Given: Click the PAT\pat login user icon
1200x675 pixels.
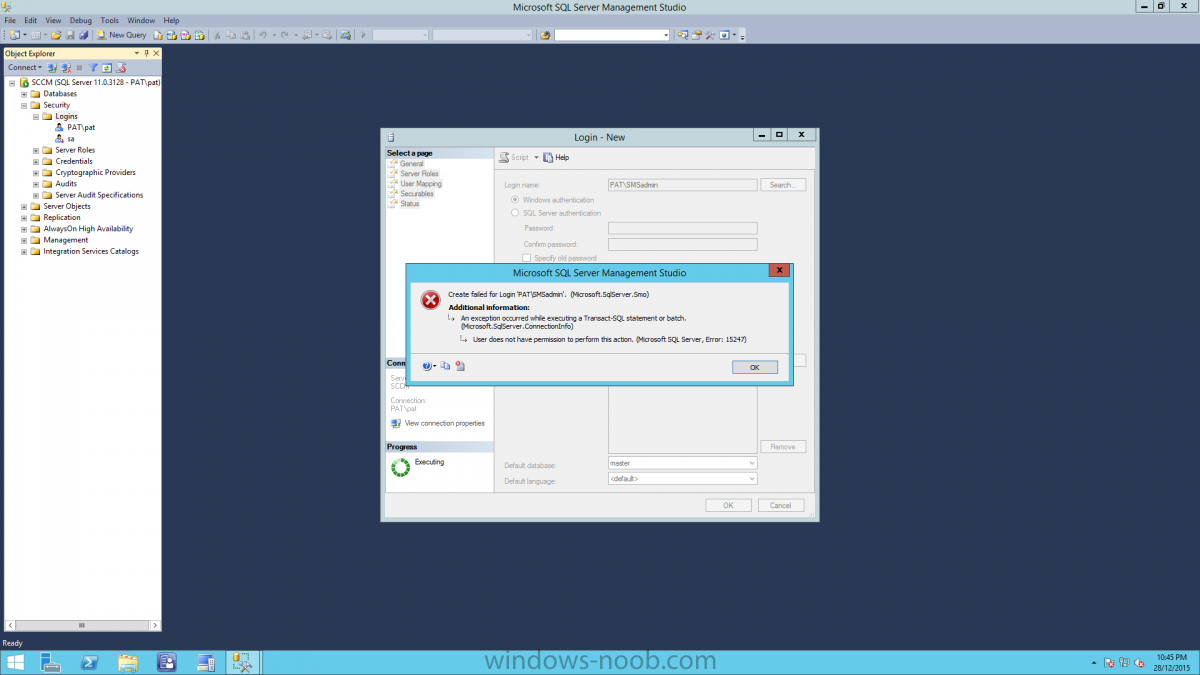Looking at the screenshot, I should pos(60,127).
